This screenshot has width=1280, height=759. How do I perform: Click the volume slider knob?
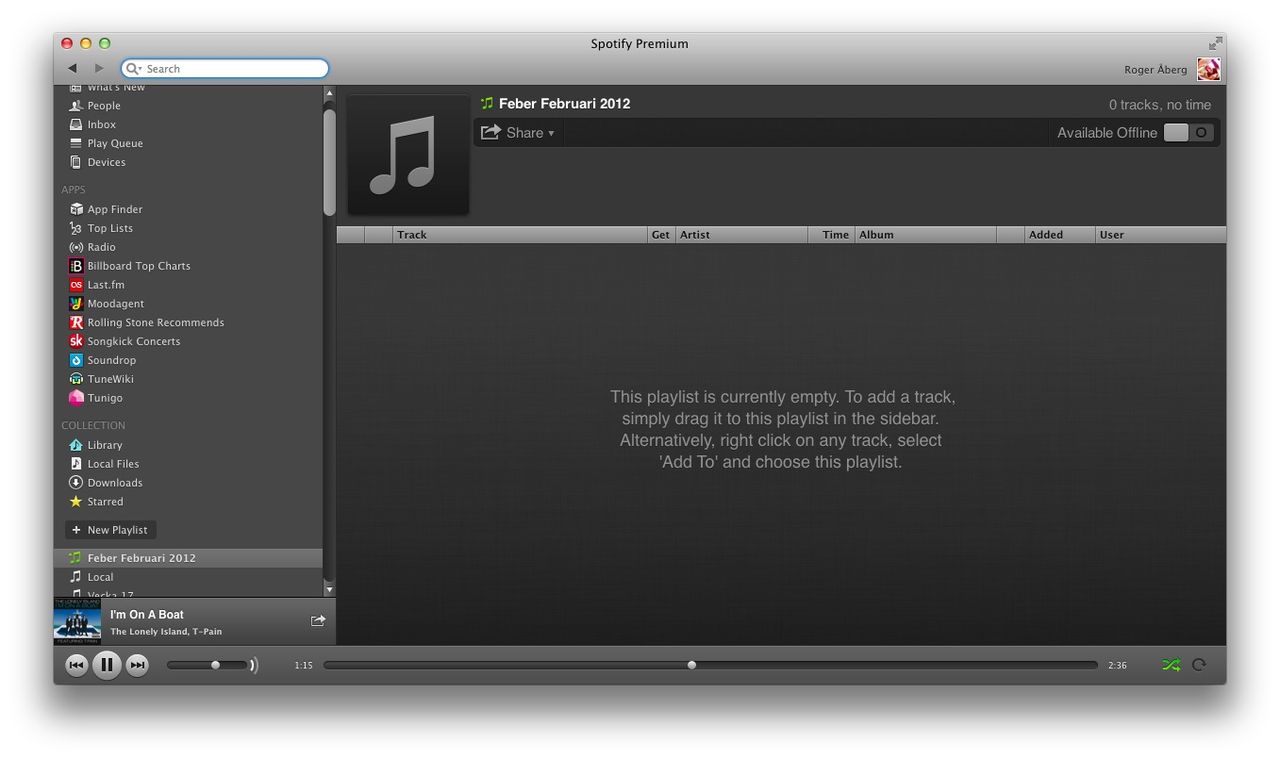click(215, 665)
